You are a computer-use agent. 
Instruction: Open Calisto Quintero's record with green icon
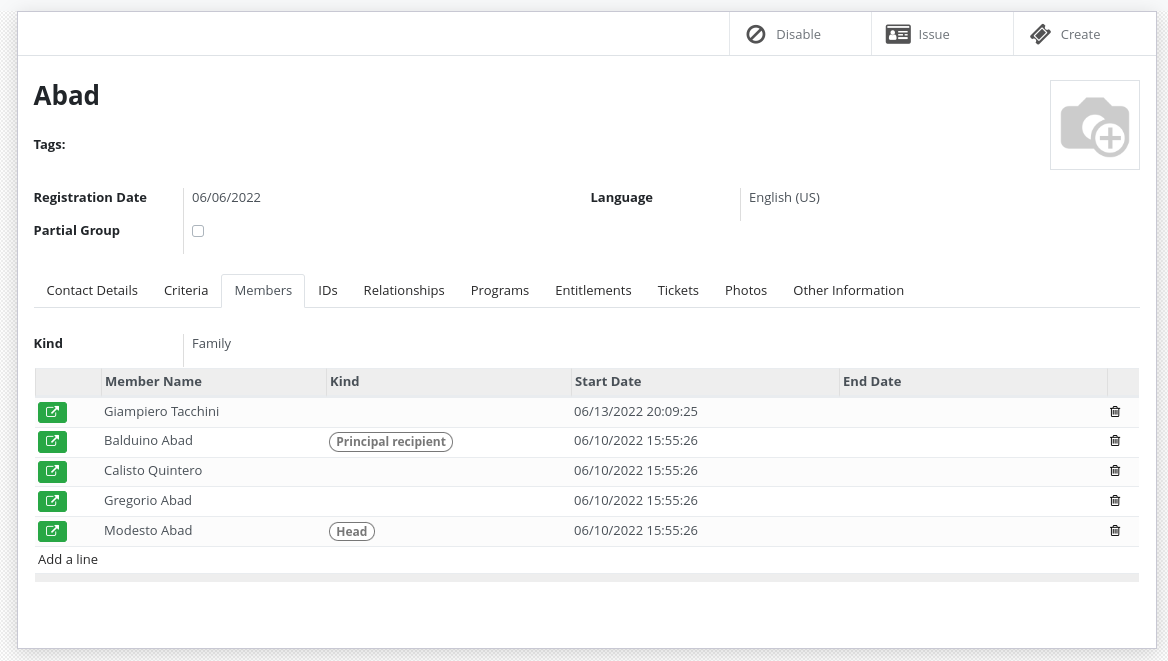[52, 471]
